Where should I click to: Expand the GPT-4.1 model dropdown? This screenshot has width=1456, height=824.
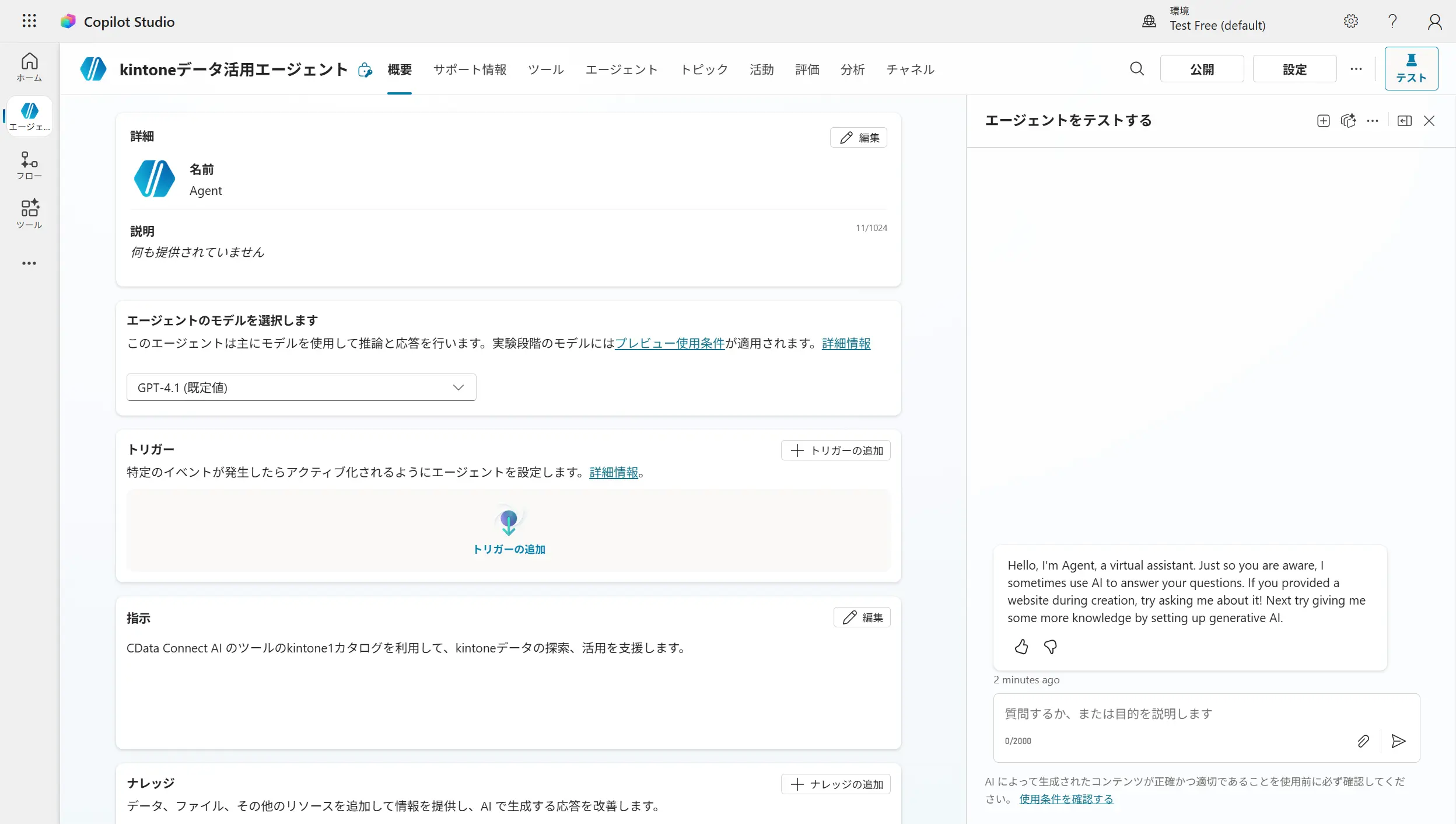click(x=301, y=387)
